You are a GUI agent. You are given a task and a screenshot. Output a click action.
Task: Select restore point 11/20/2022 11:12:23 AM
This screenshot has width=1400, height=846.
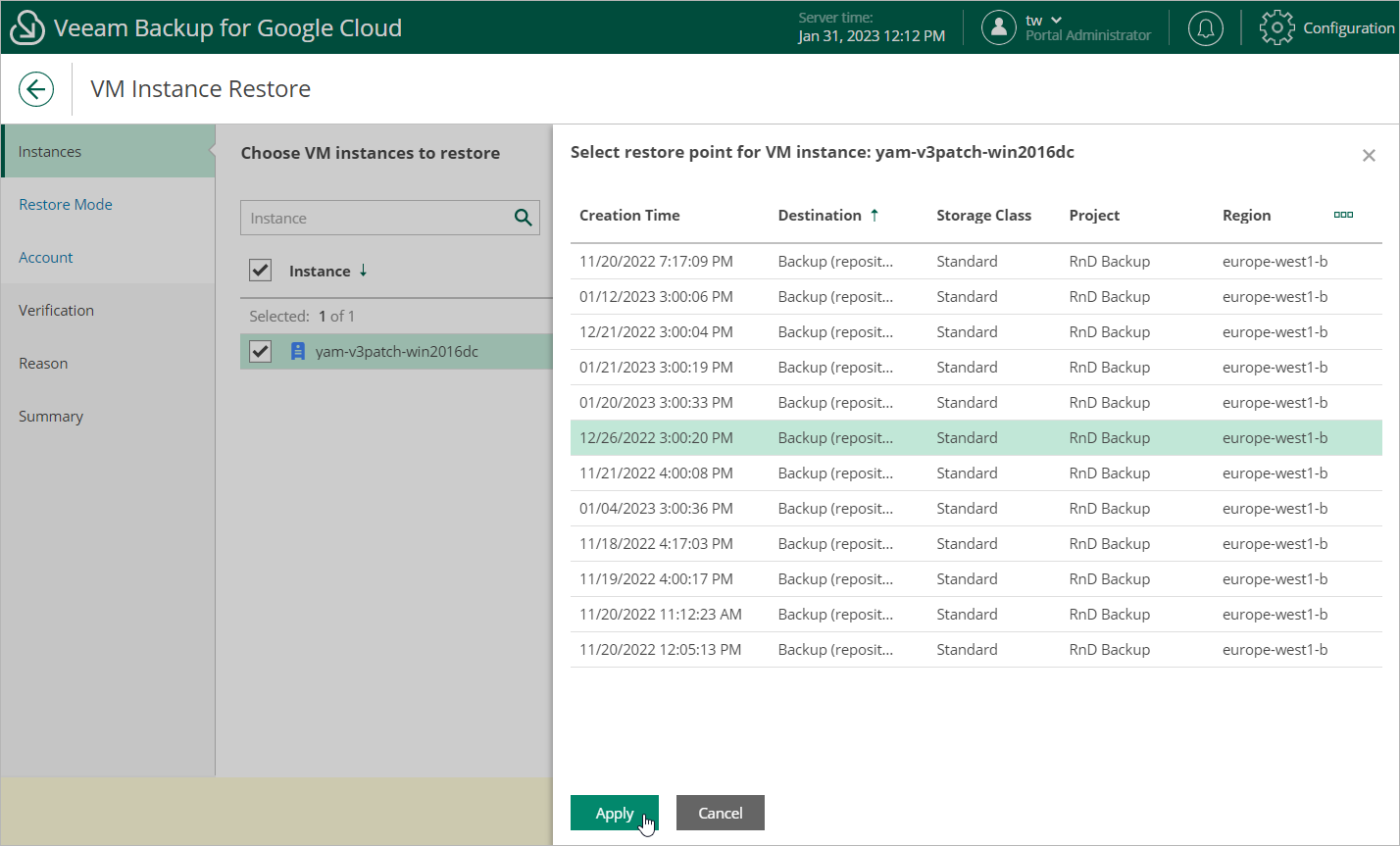point(976,615)
